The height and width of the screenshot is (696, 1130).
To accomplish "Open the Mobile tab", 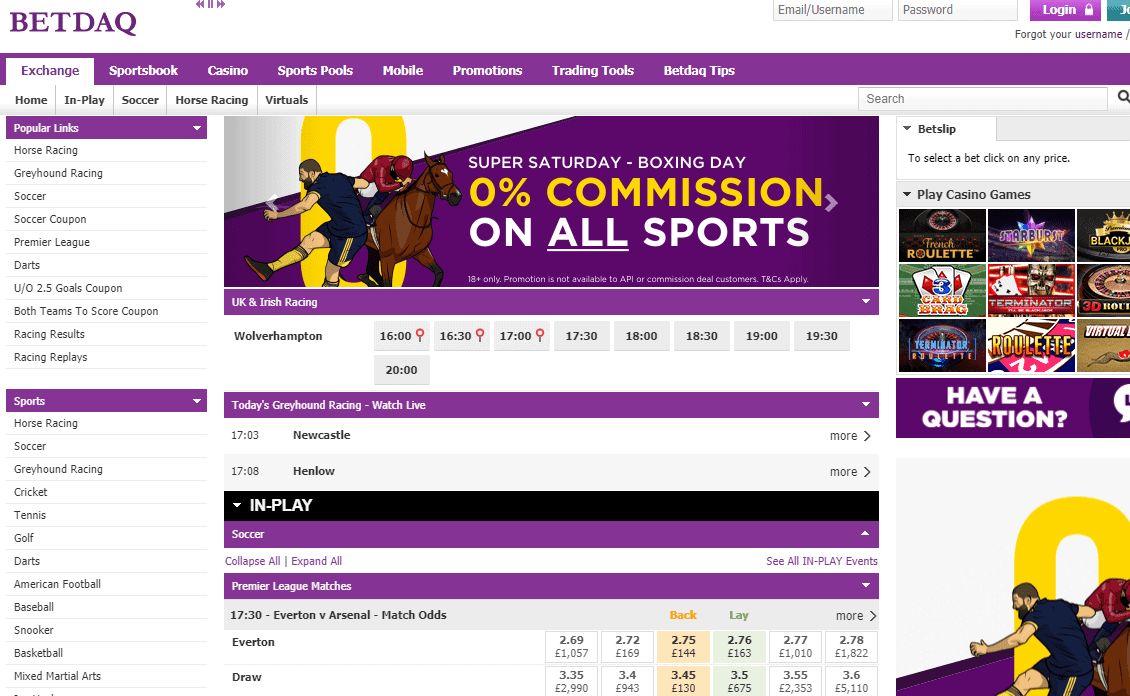I will pyautogui.click(x=403, y=71).
